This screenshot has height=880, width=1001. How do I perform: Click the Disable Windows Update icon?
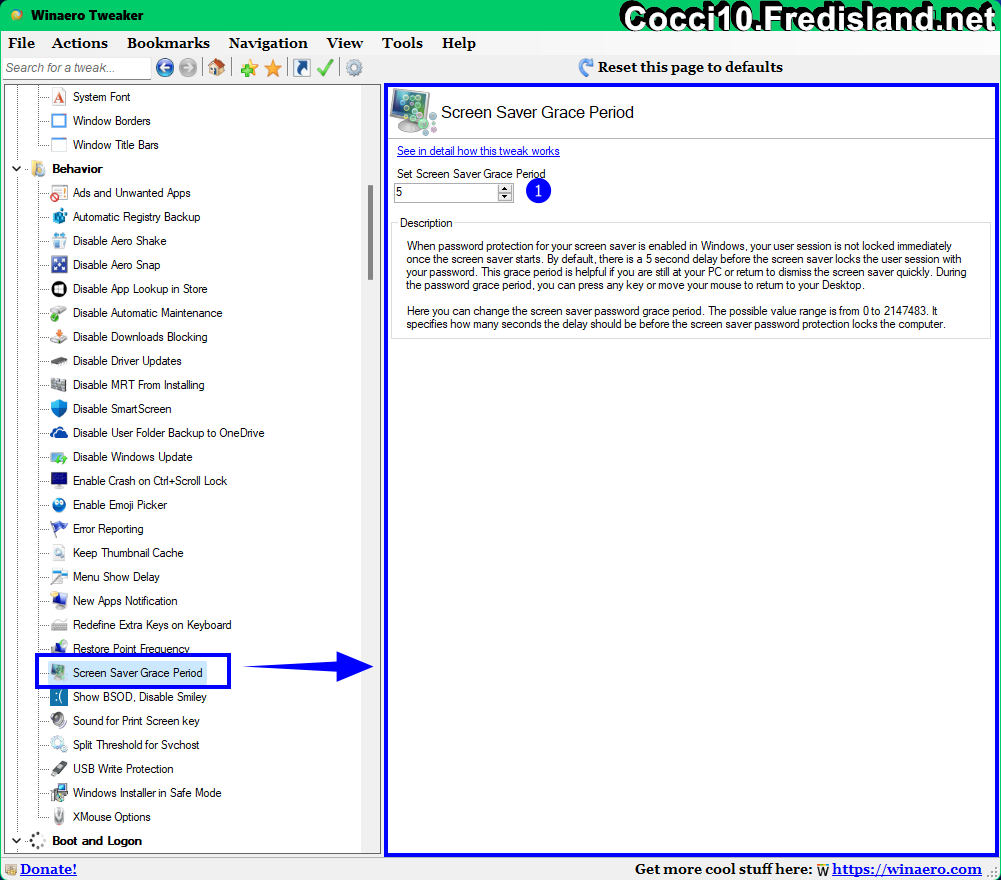[59, 457]
